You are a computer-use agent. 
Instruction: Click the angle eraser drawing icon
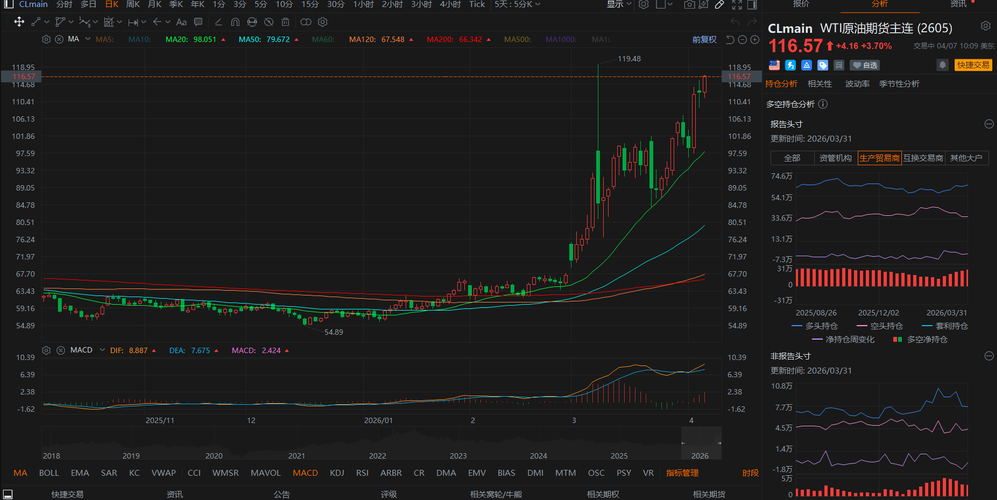218,22
